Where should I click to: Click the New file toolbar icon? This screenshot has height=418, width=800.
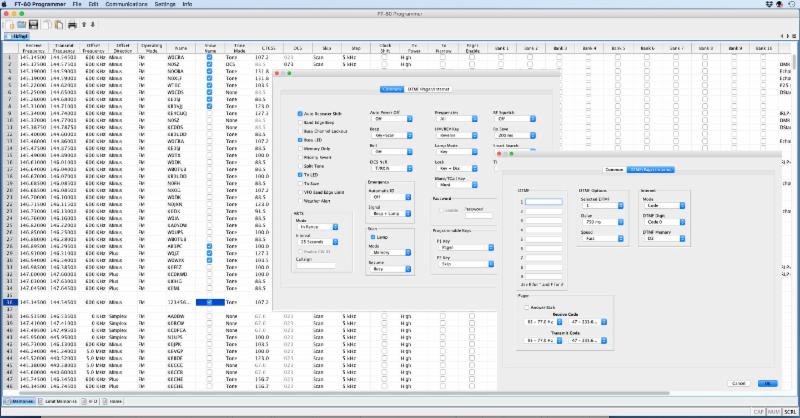click(10, 24)
